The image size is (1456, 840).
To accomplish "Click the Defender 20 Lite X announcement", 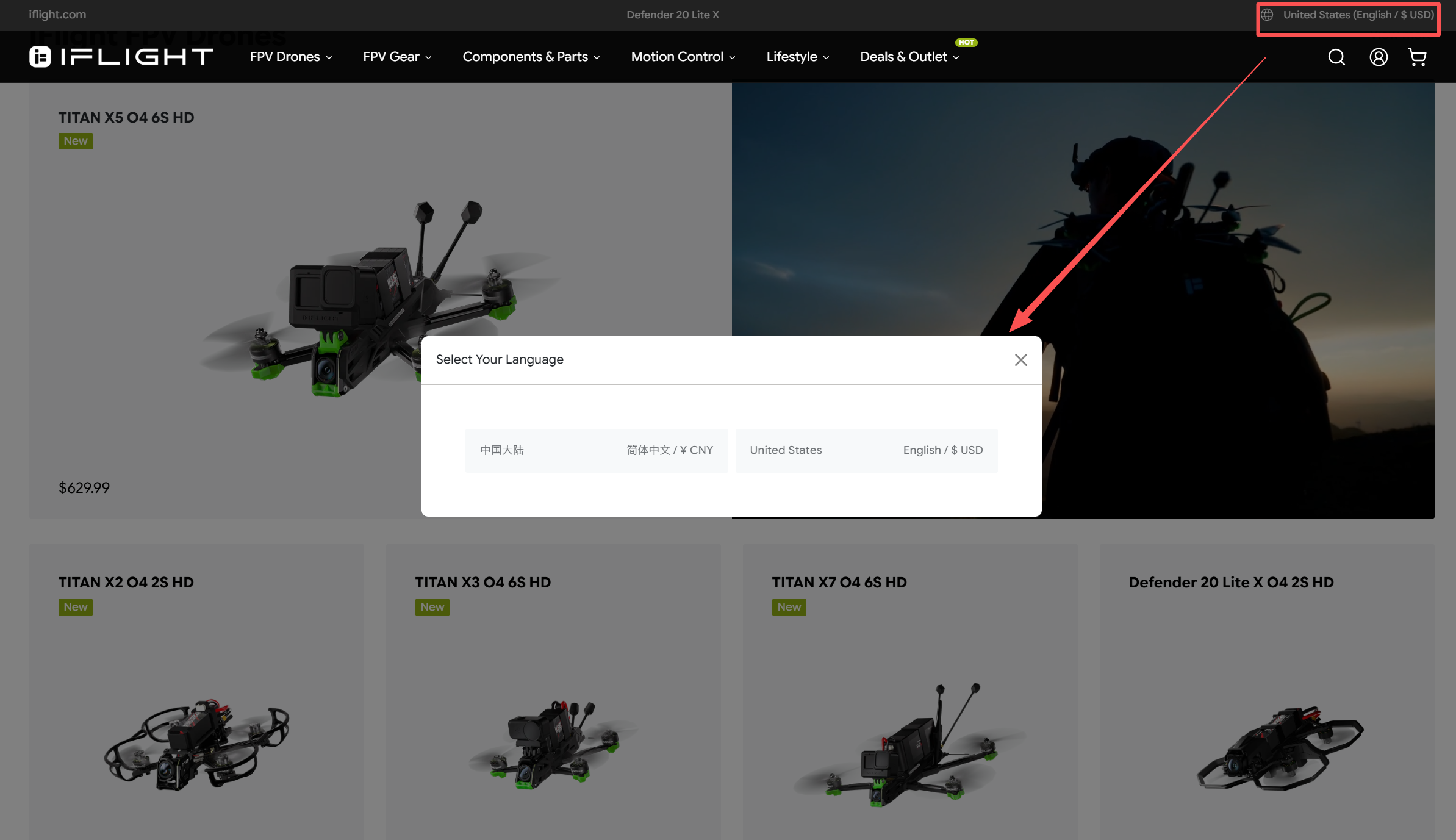I will click(x=673, y=15).
